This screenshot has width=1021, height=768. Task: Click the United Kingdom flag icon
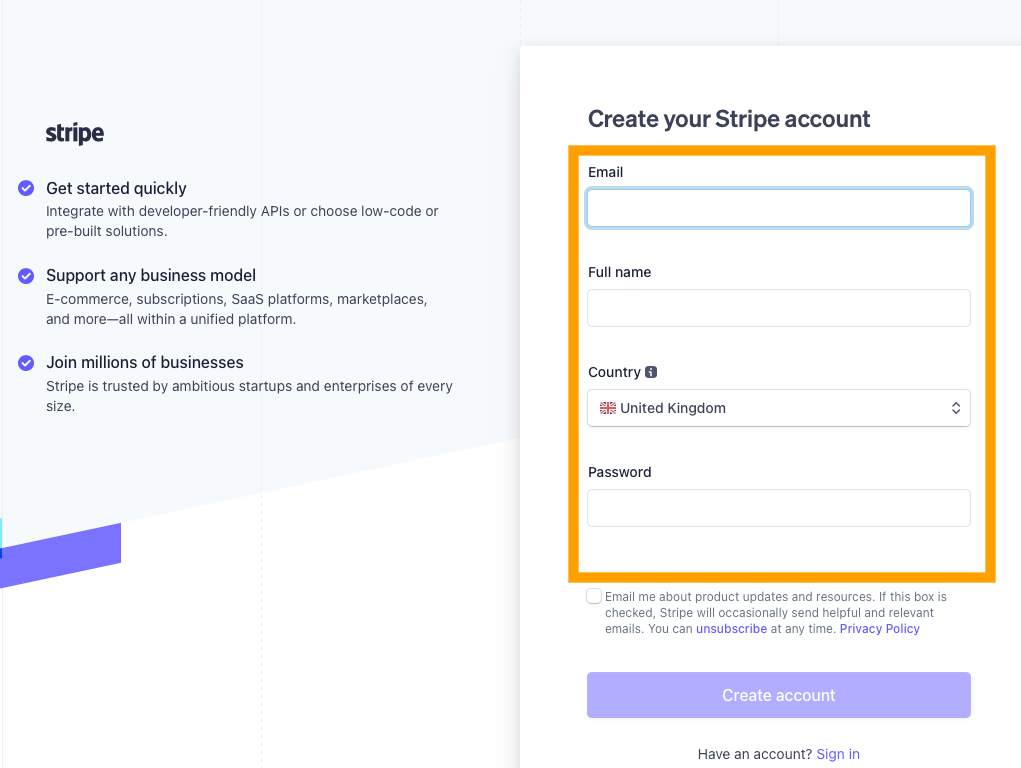point(607,408)
